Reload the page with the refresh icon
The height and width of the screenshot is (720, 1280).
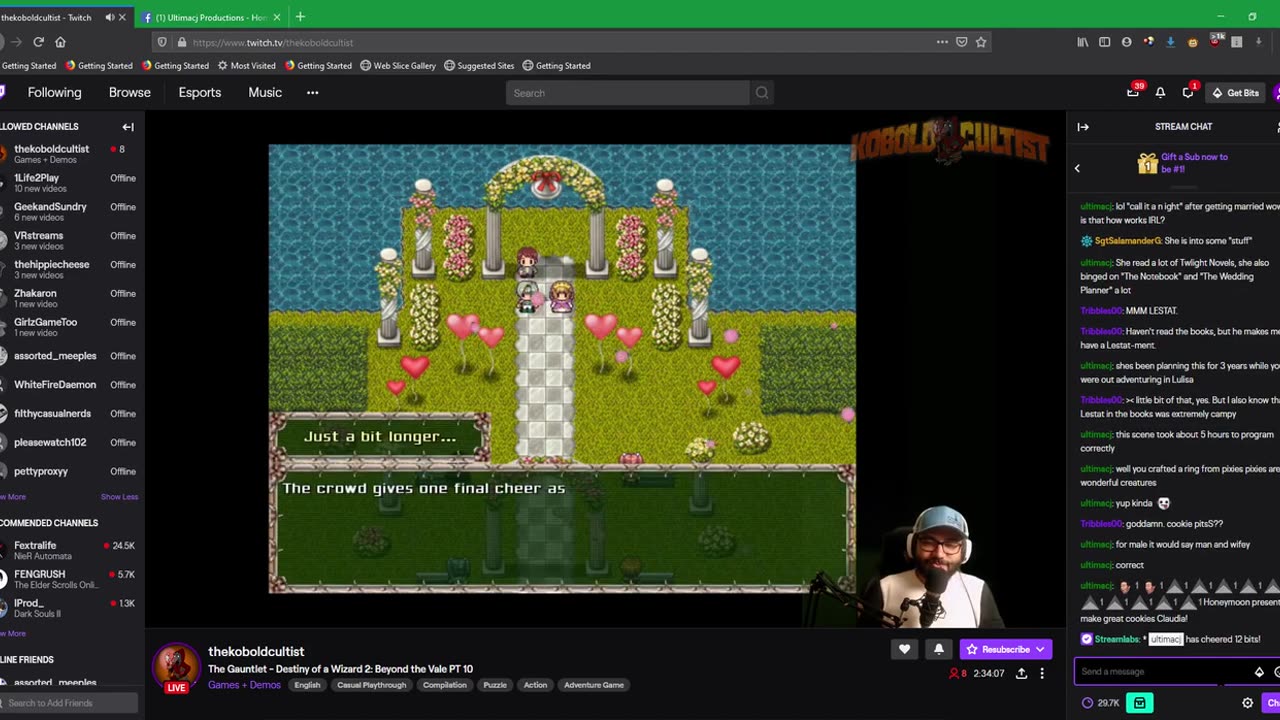tap(38, 42)
